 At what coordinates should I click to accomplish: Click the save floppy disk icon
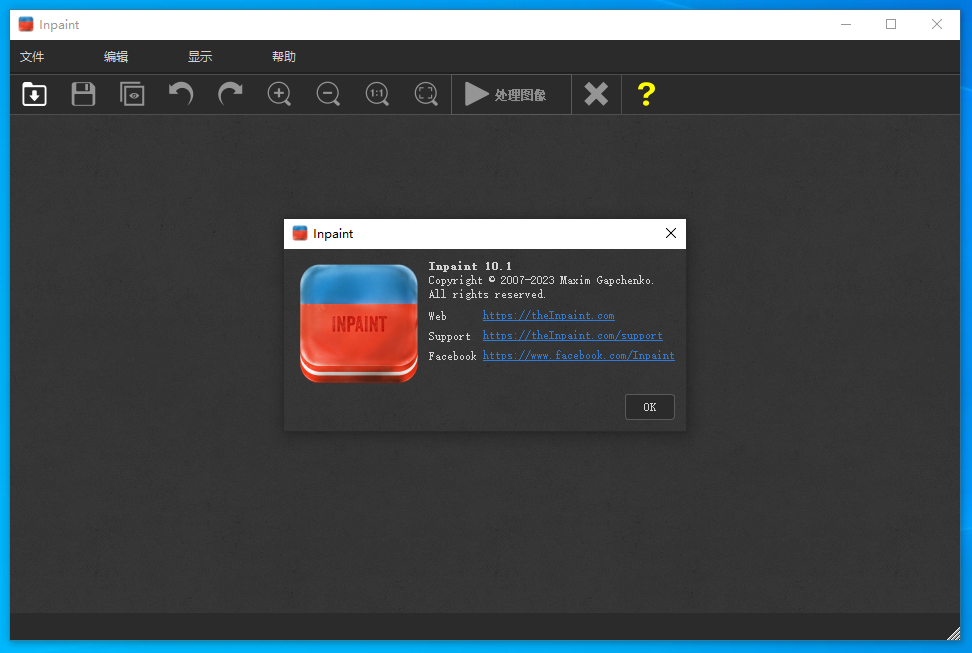pyautogui.click(x=84, y=94)
